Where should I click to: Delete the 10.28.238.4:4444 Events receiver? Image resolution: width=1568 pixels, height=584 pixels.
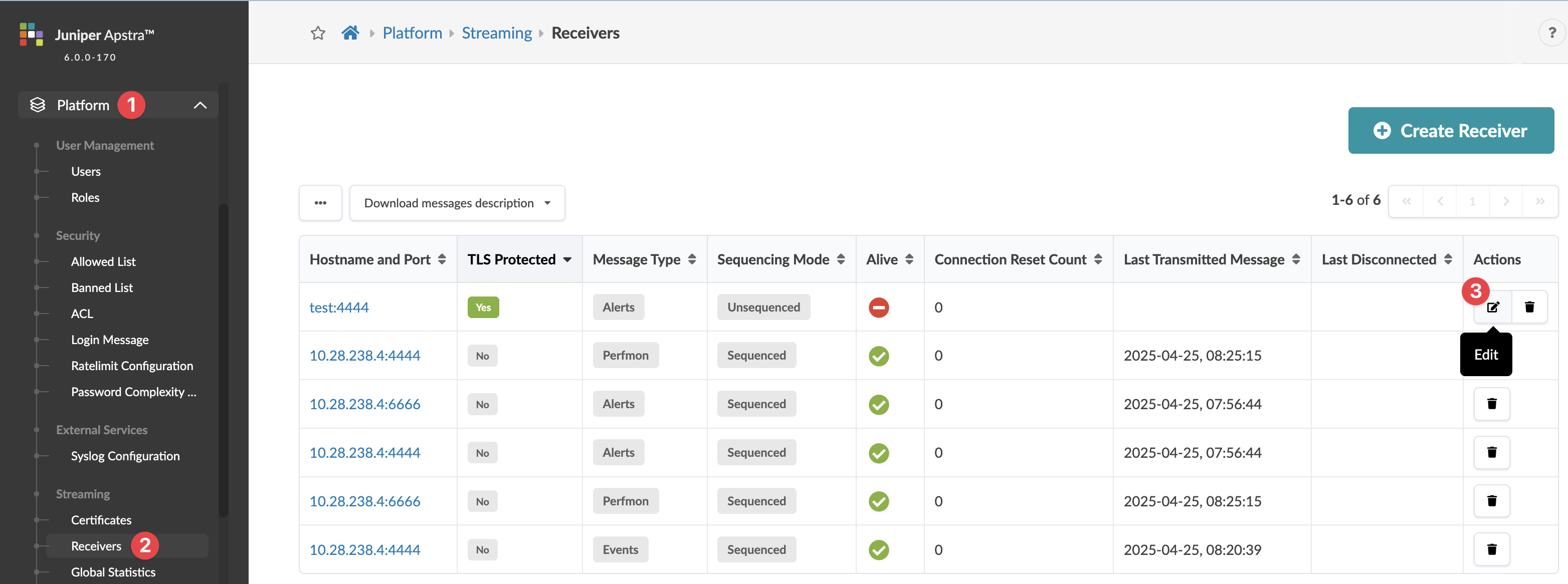[x=1491, y=549]
